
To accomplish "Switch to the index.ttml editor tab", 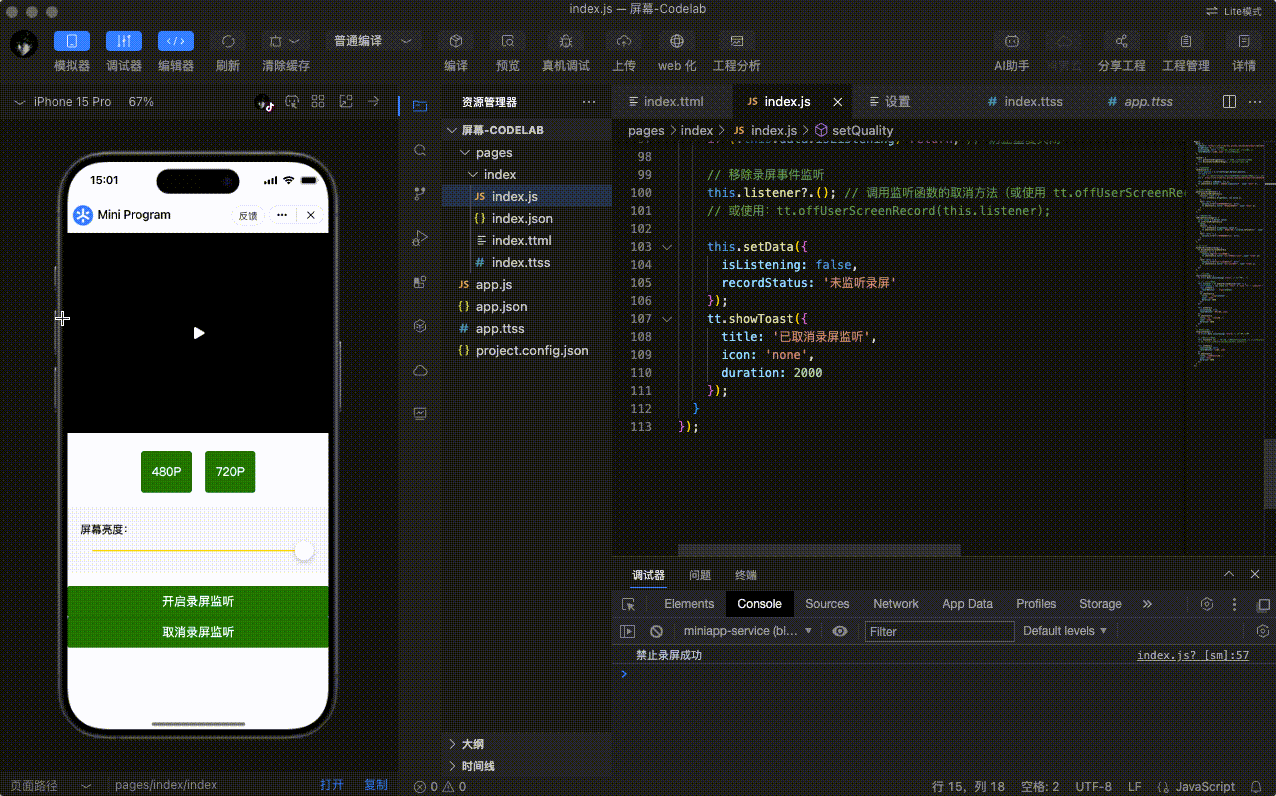I will (x=673, y=101).
